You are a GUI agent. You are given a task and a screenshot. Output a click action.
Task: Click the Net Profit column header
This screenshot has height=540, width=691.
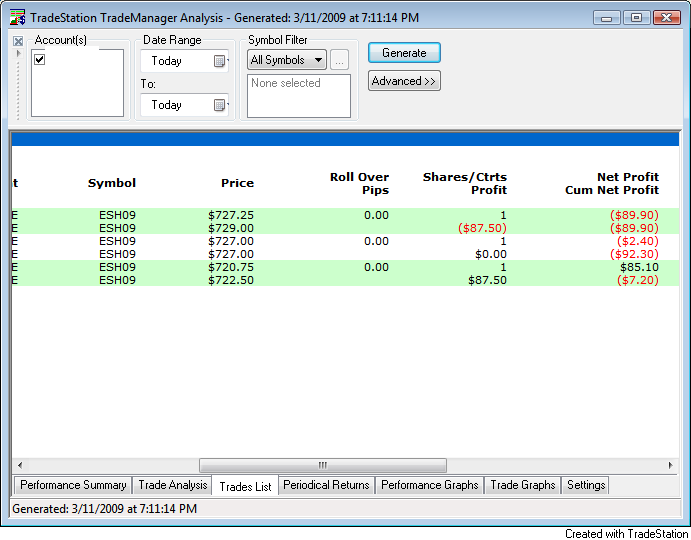pos(612,183)
